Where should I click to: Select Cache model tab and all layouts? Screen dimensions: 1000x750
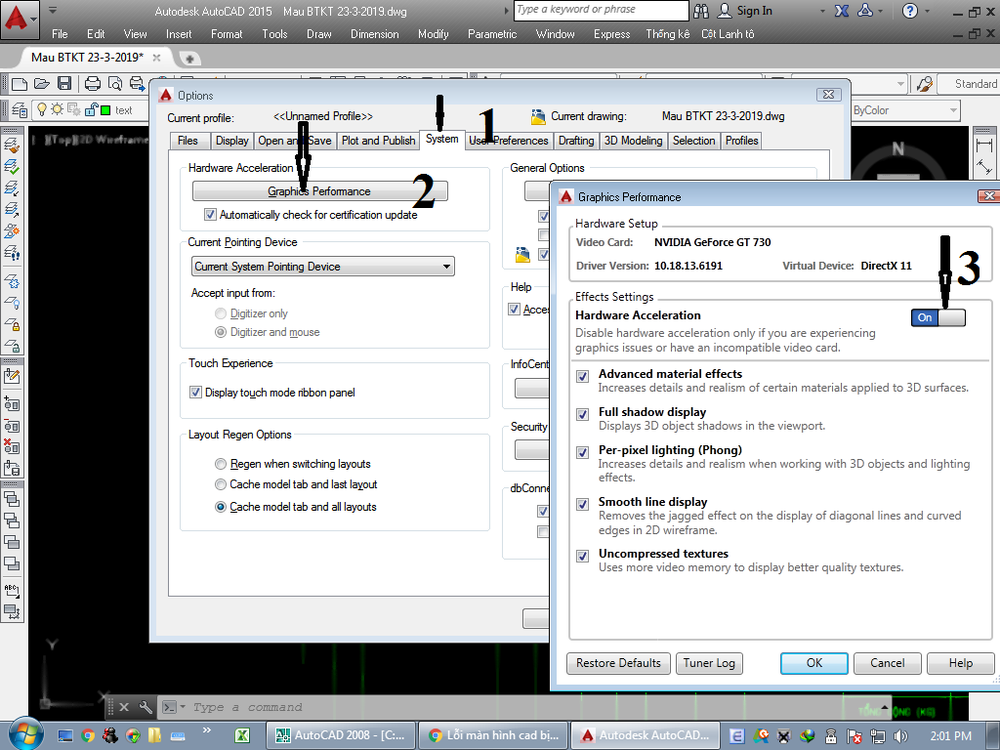click(221, 507)
